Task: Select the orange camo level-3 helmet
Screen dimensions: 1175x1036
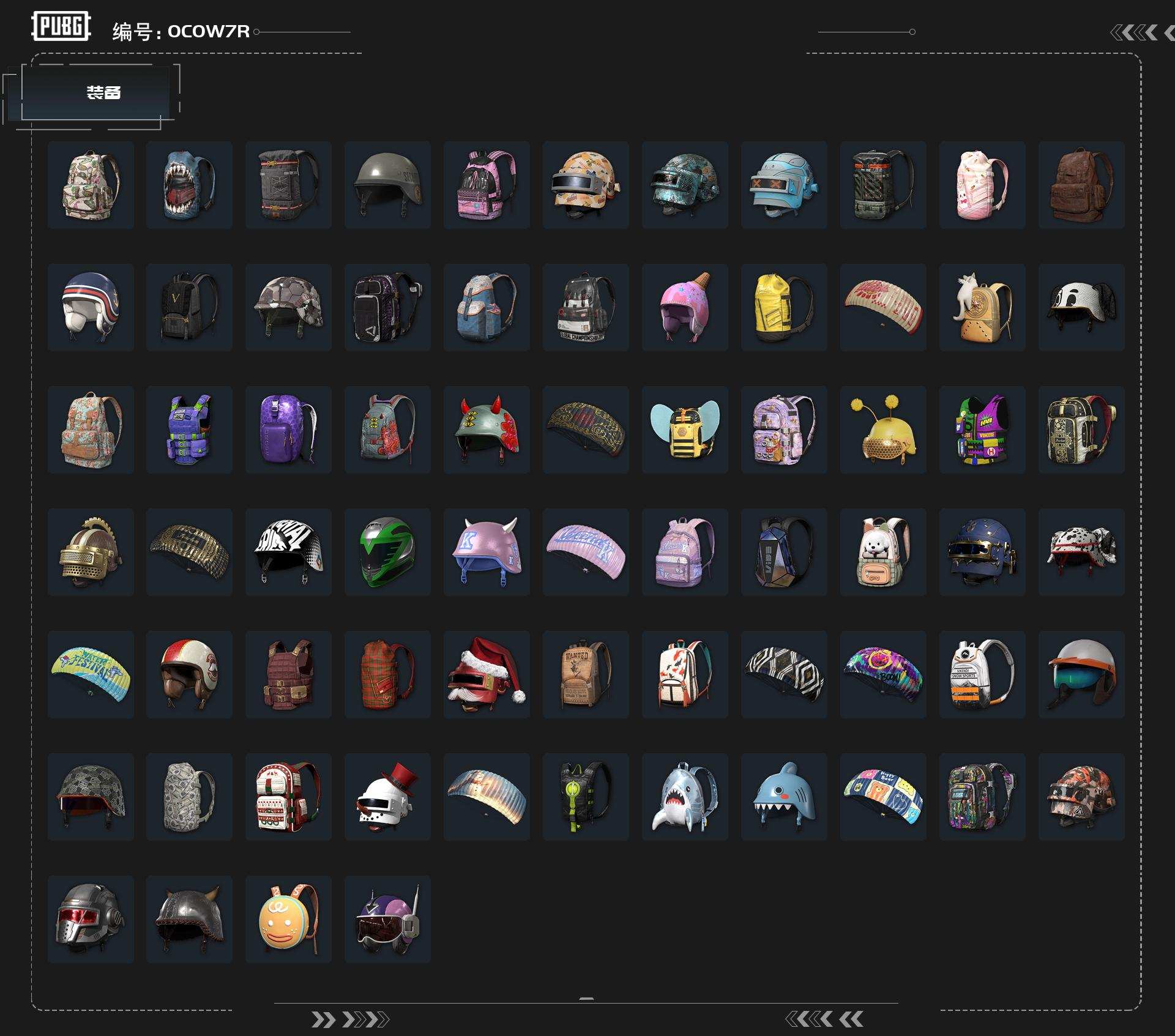Action: [x=1081, y=797]
